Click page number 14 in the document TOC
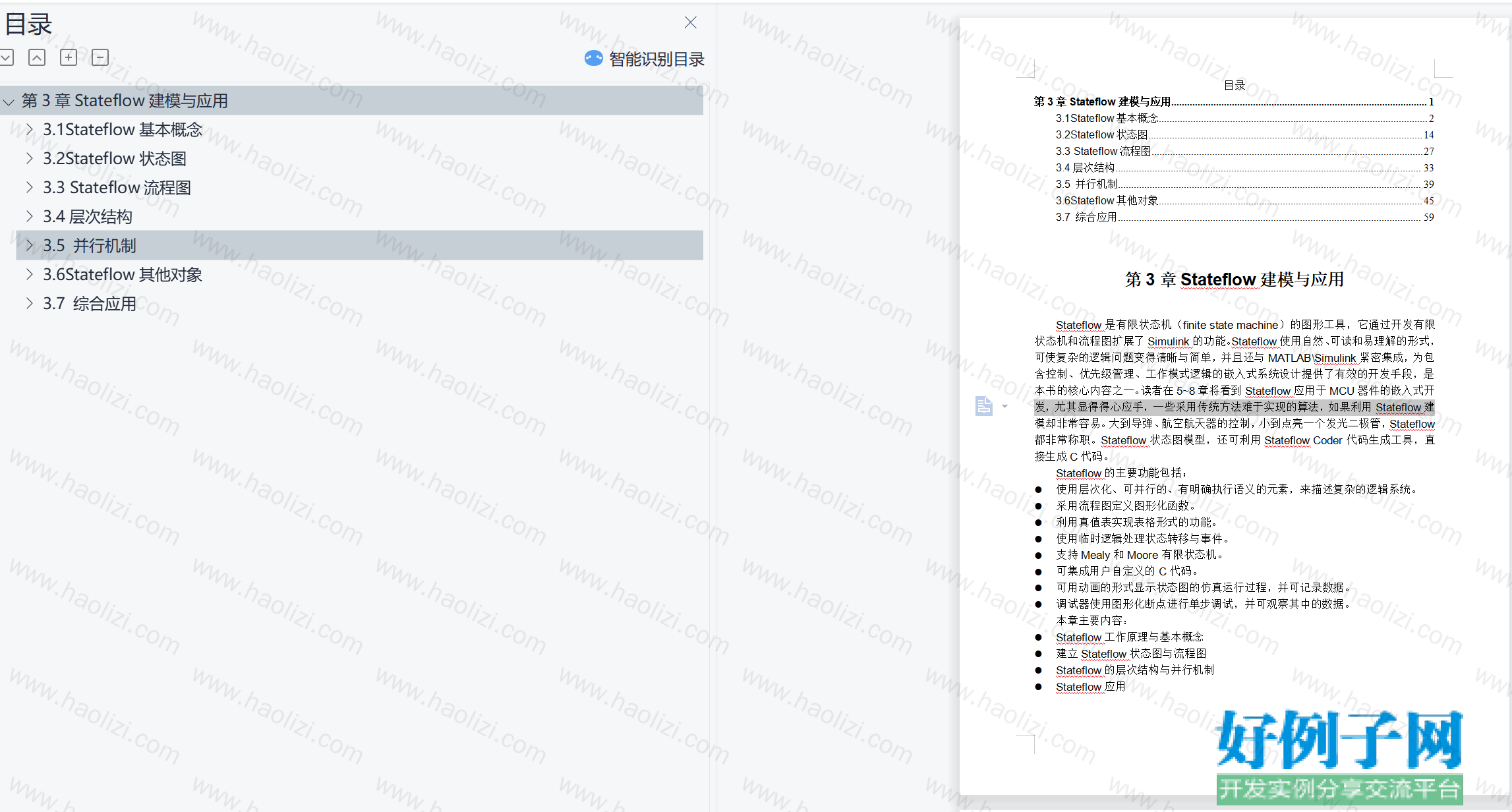 point(1429,134)
